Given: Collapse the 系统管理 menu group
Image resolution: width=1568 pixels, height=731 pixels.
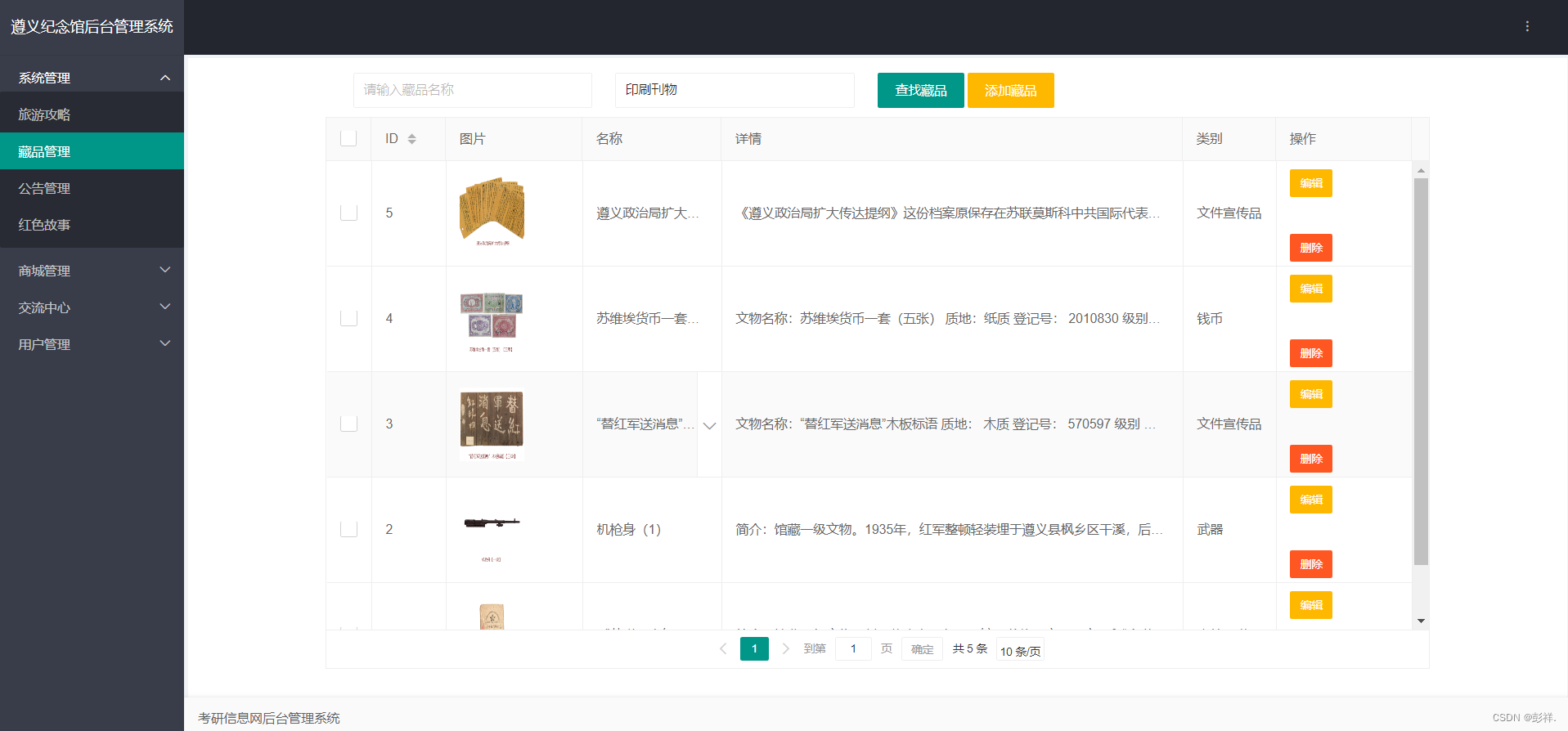Looking at the screenshot, I should (92, 78).
